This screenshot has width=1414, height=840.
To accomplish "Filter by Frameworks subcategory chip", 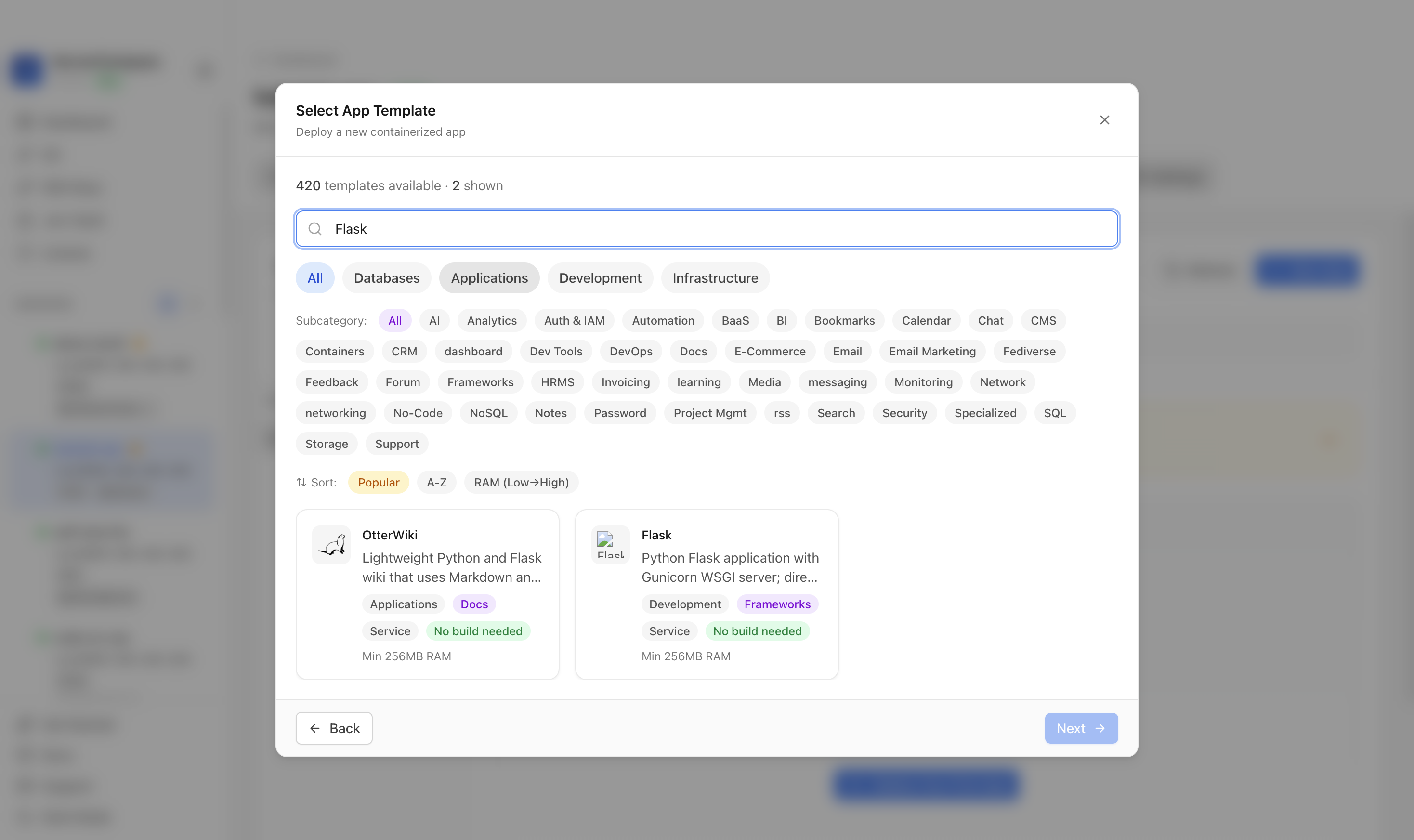I will (x=480, y=382).
